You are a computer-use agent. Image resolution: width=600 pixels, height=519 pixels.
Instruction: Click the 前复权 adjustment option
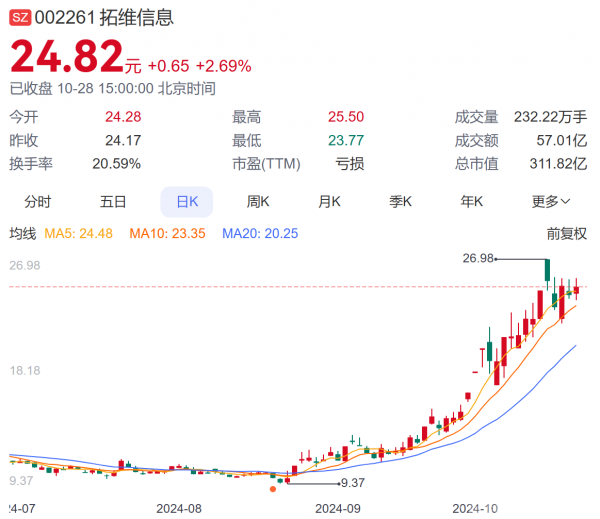pyautogui.click(x=566, y=233)
